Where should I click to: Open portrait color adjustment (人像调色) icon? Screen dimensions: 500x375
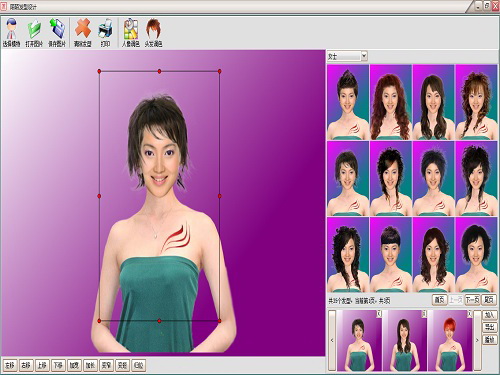pos(131,32)
